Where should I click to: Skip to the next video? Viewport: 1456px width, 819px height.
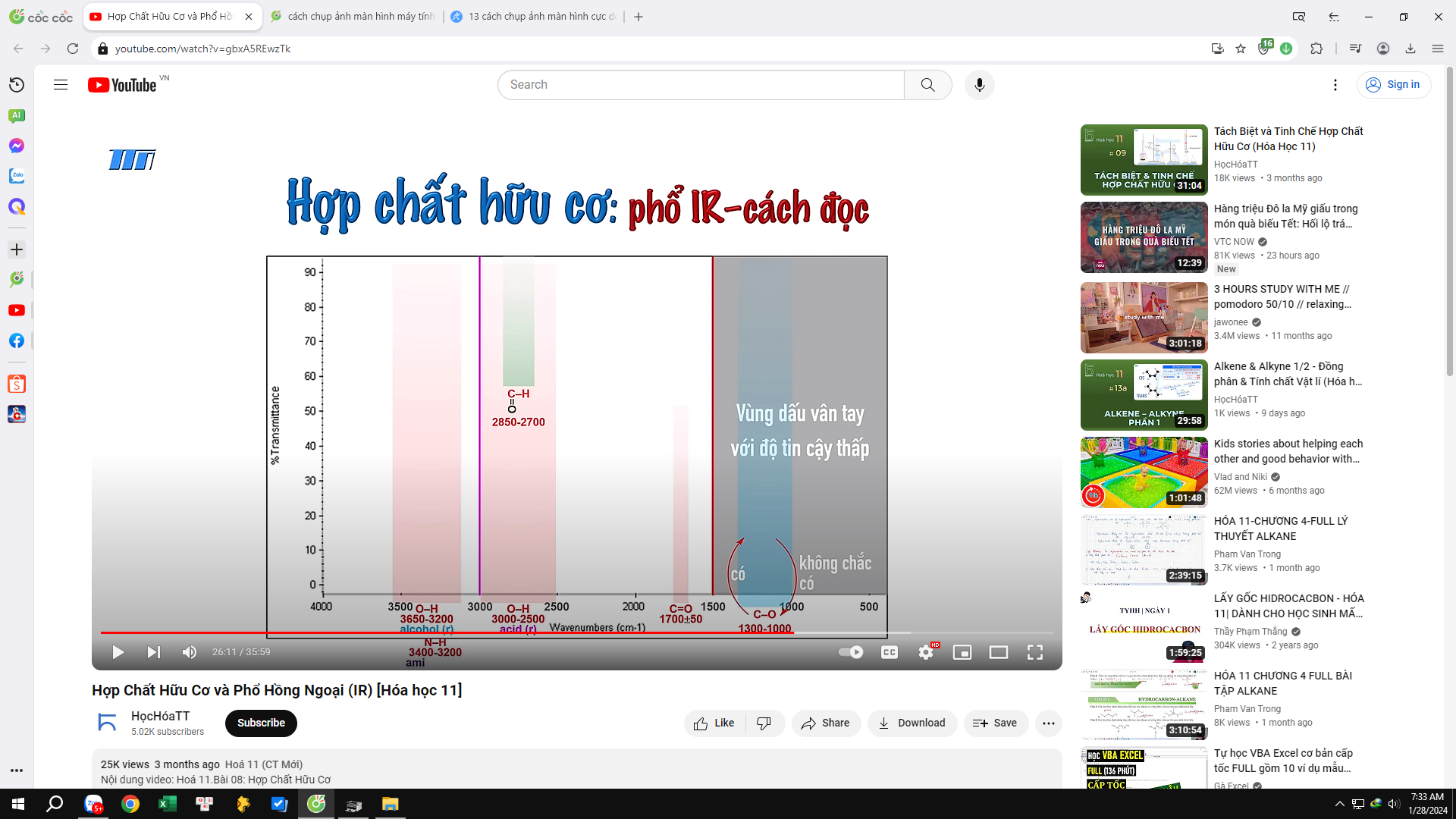pyautogui.click(x=153, y=652)
